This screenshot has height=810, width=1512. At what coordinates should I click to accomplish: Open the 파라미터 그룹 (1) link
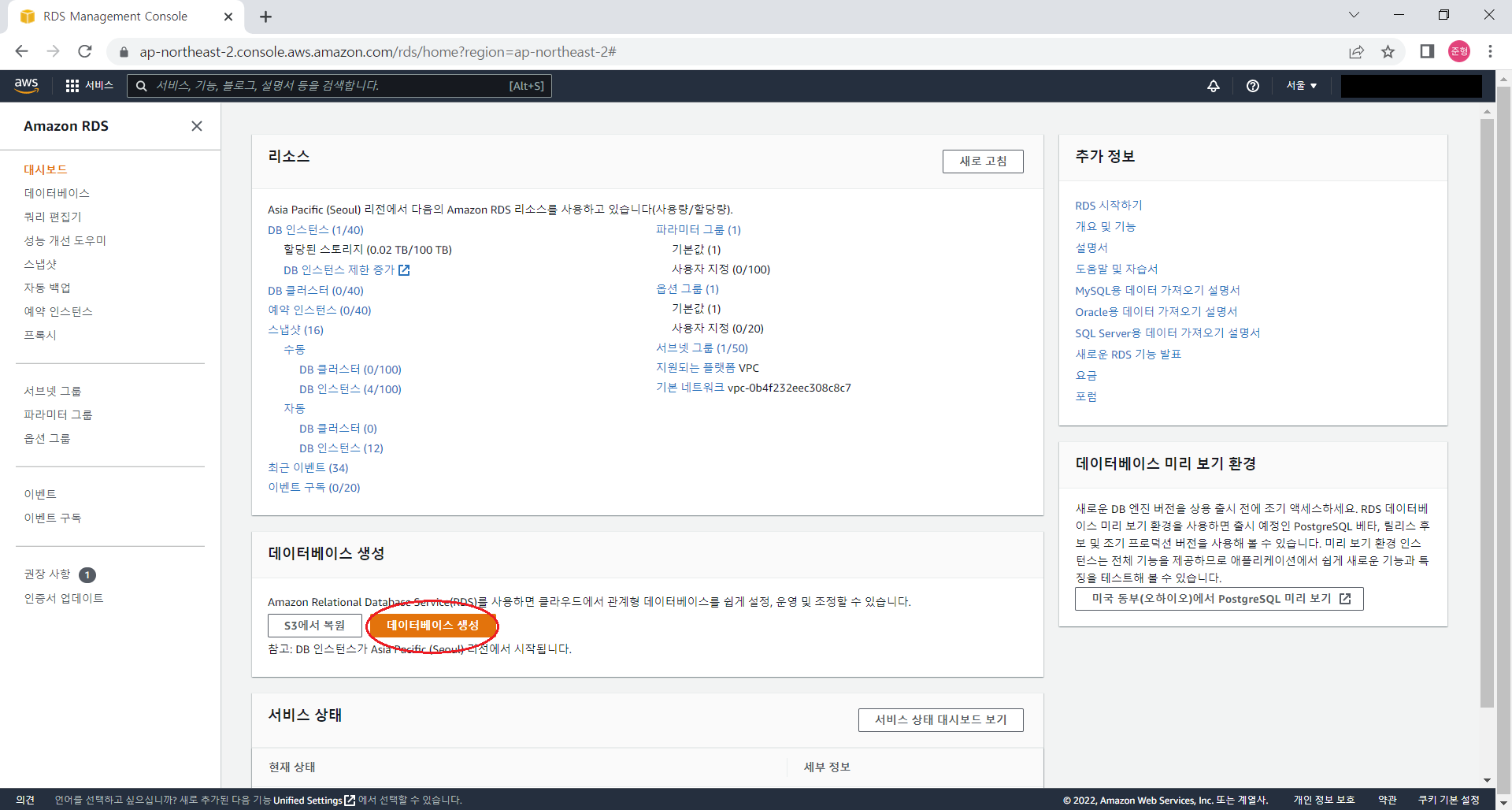699,230
